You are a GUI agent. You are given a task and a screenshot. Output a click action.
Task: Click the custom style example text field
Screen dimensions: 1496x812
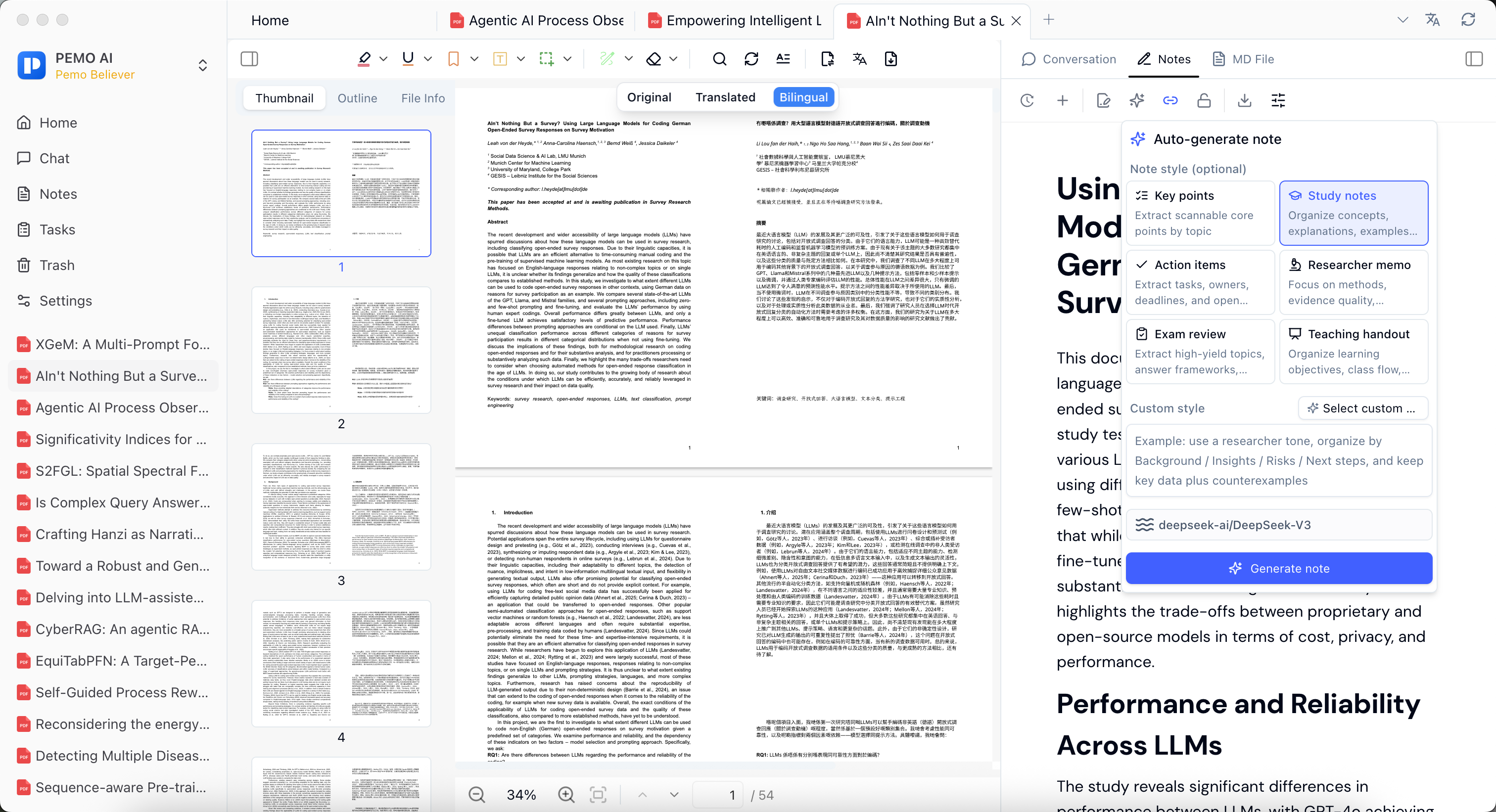click(x=1278, y=460)
